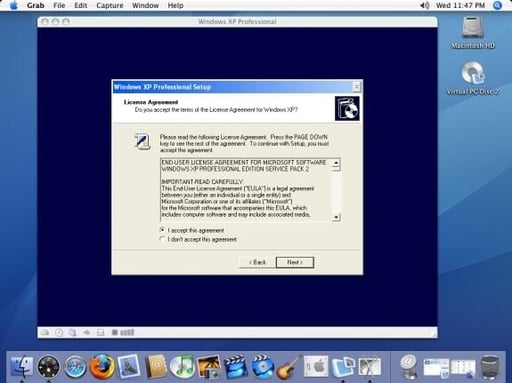Click the 'License Agreement' heading
The height and width of the screenshot is (383, 512).
point(151,102)
